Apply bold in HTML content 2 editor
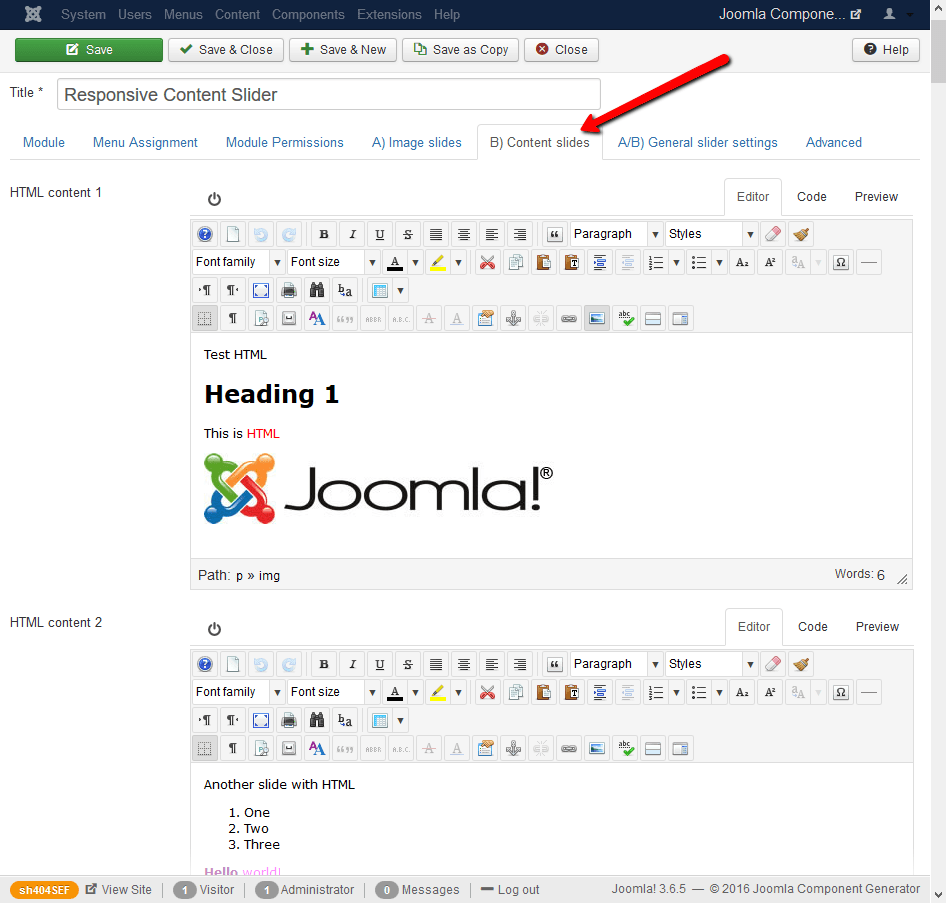The width and height of the screenshot is (946, 903). coord(324,664)
